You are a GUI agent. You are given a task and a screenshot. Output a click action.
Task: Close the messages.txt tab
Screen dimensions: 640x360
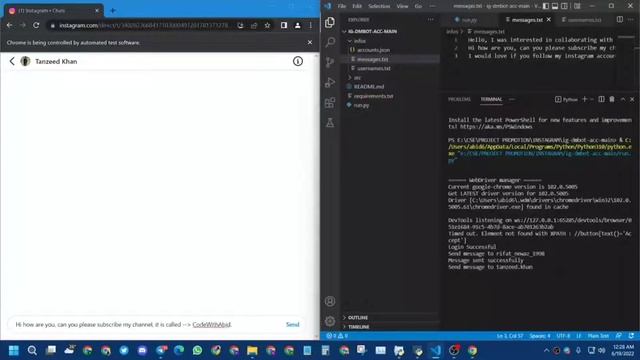pyautogui.click(x=549, y=20)
